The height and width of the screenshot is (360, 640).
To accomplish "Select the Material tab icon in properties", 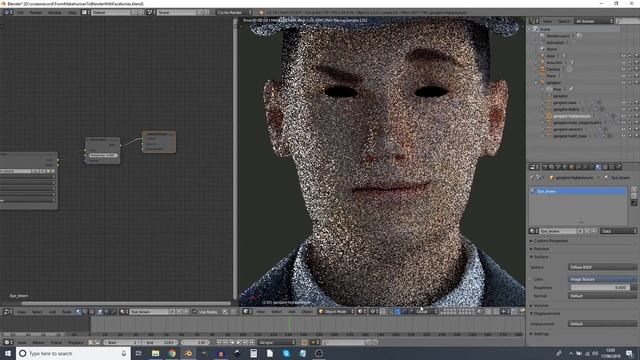I will point(598,167).
